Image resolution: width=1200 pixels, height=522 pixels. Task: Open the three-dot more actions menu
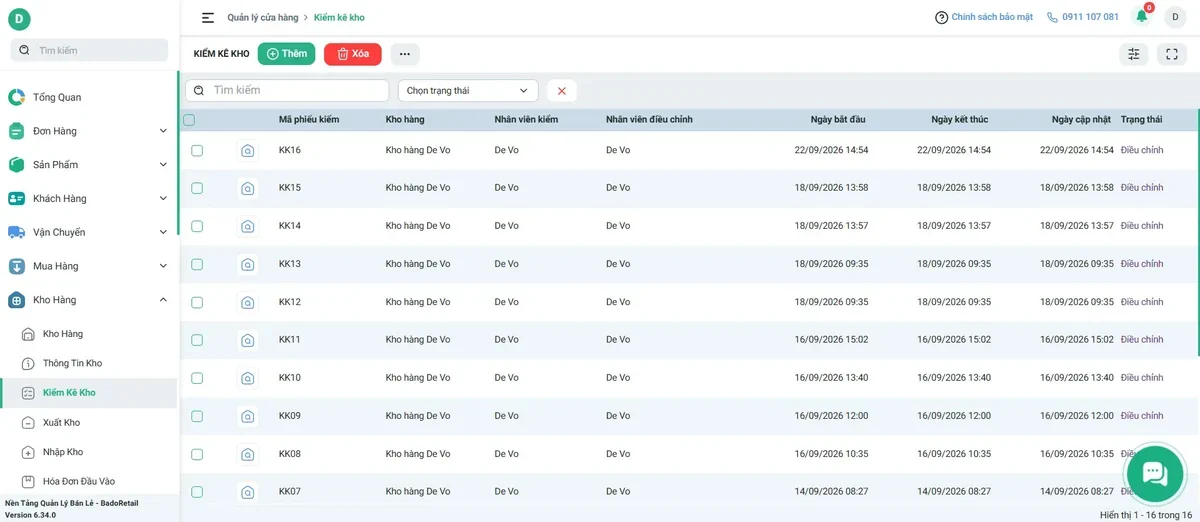405,54
